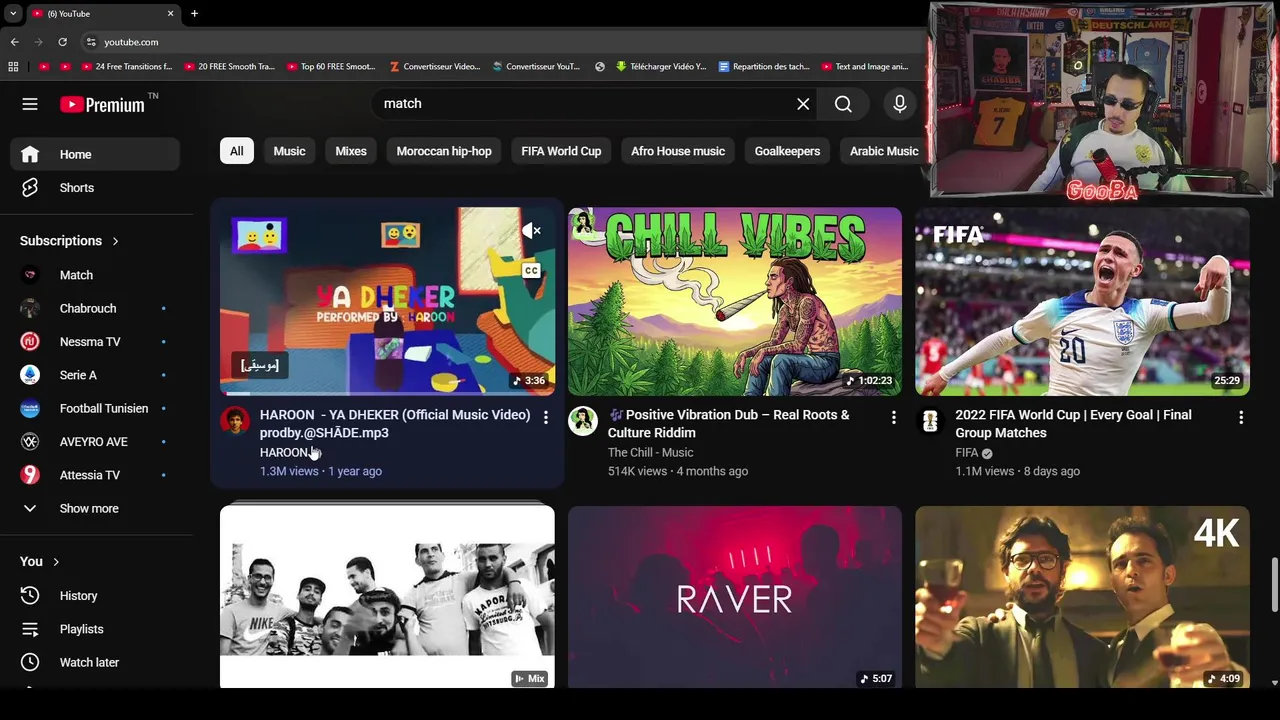The height and width of the screenshot is (720, 1280).
Task: Select the All filter chip
Action: 236,151
